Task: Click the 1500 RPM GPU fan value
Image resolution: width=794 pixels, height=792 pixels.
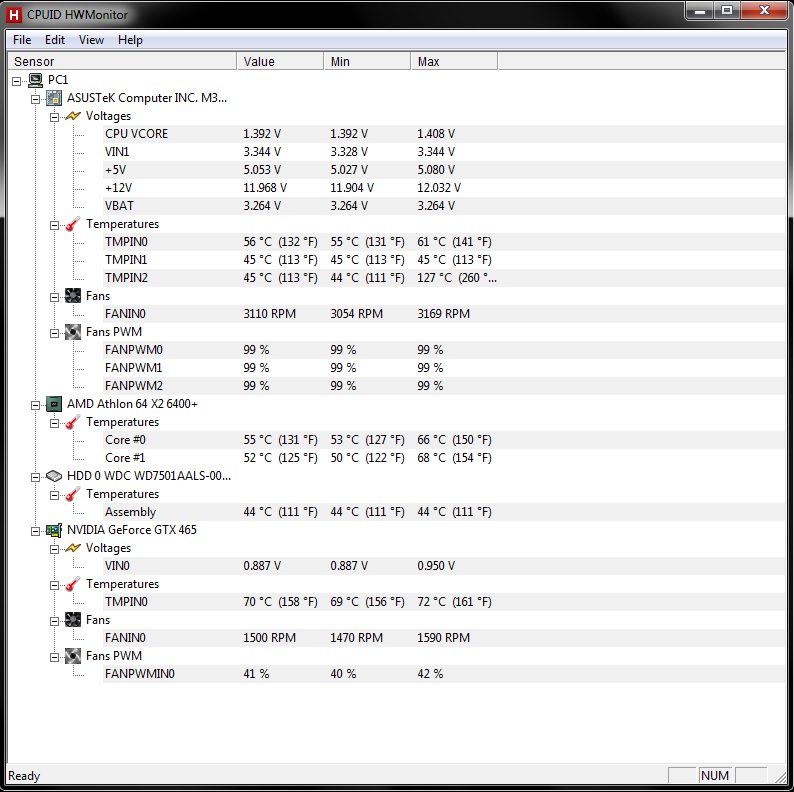Action: pos(269,638)
